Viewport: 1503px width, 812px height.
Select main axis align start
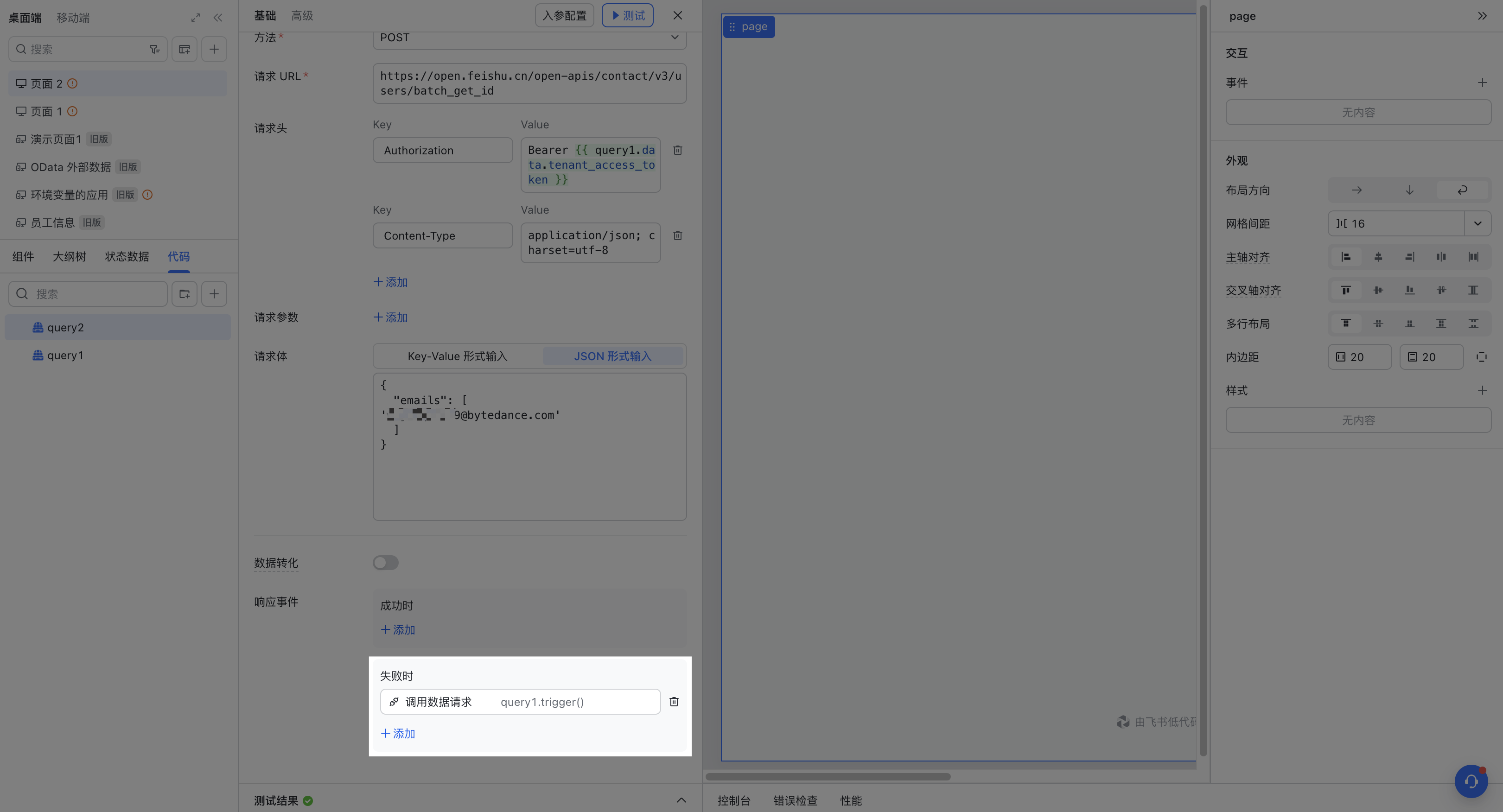1345,257
